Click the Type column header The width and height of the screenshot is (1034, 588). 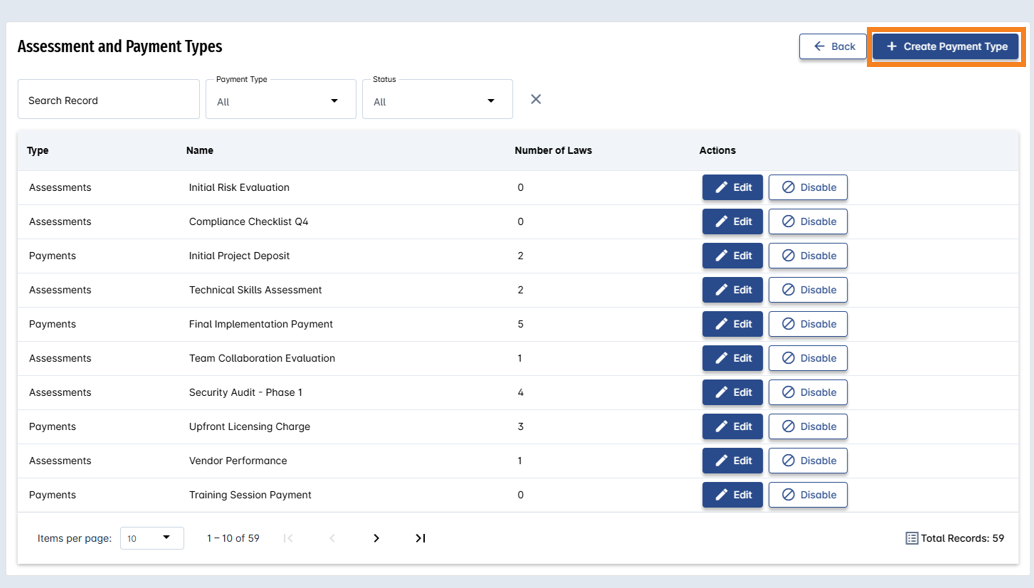pos(38,150)
